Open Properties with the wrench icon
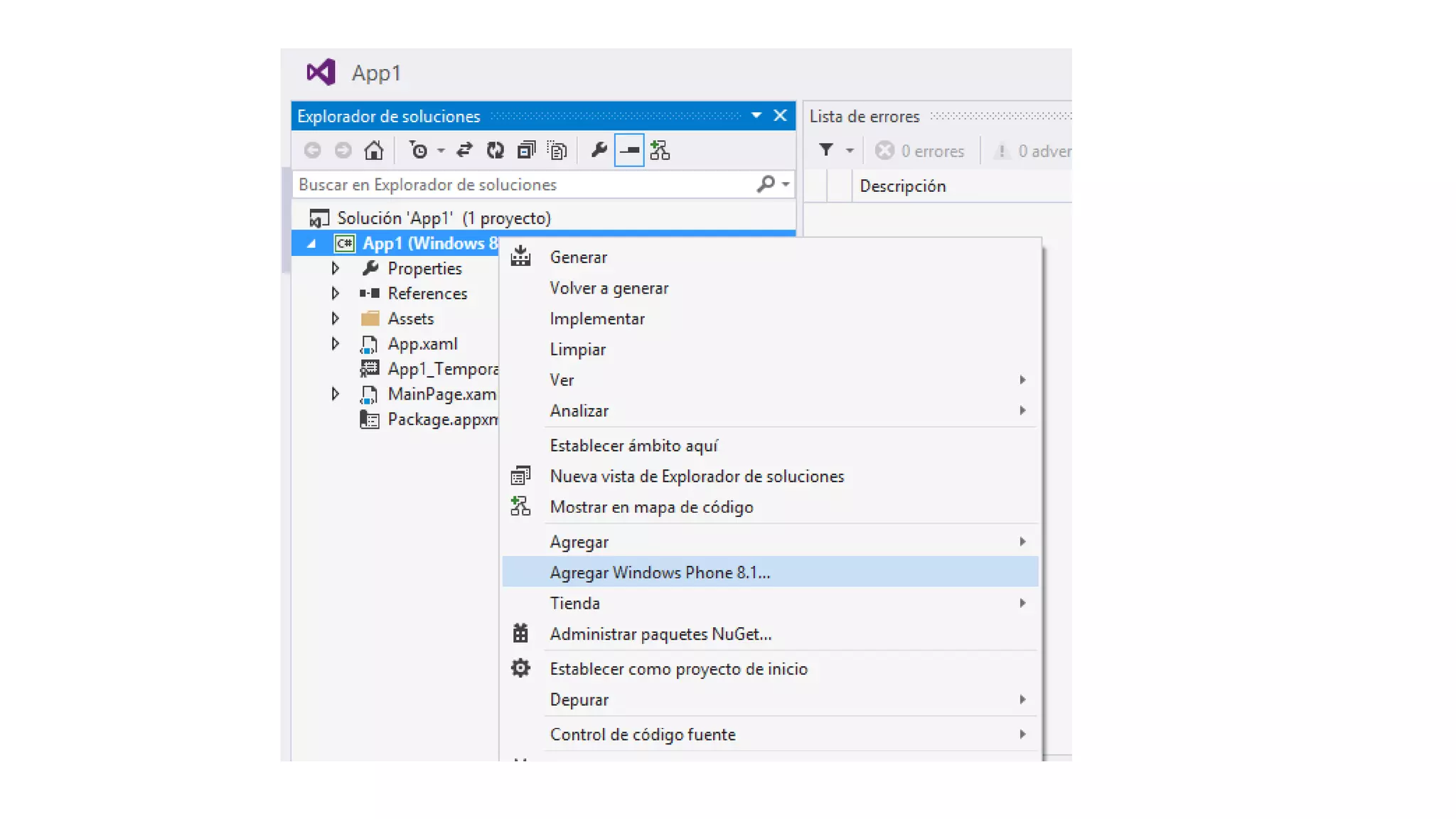 (x=599, y=151)
